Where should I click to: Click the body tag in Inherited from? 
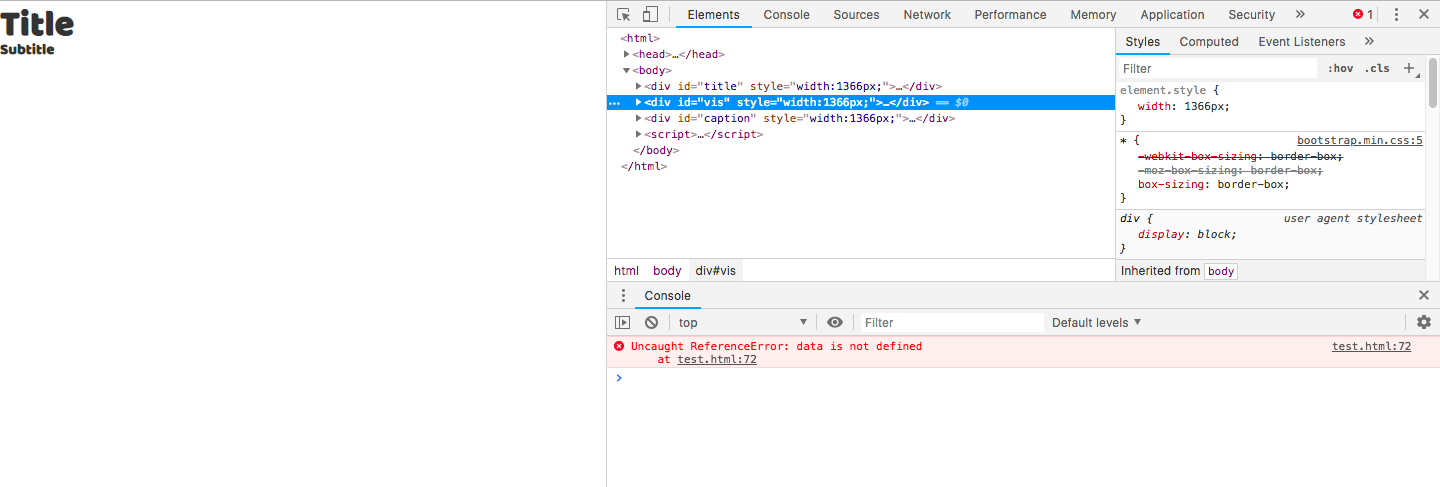[1221, 271]
